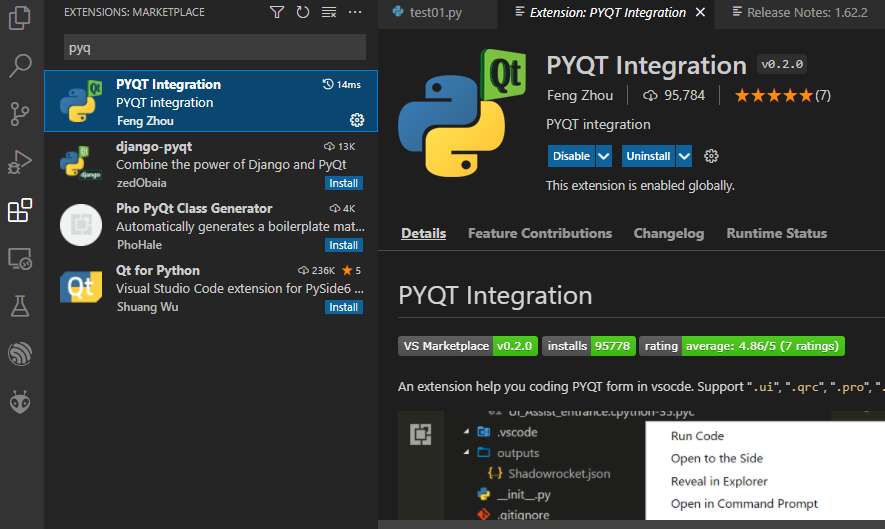Click Shadowrocket.json in preview tree
Screen dimensions: 885x529
tap(559, 474)
